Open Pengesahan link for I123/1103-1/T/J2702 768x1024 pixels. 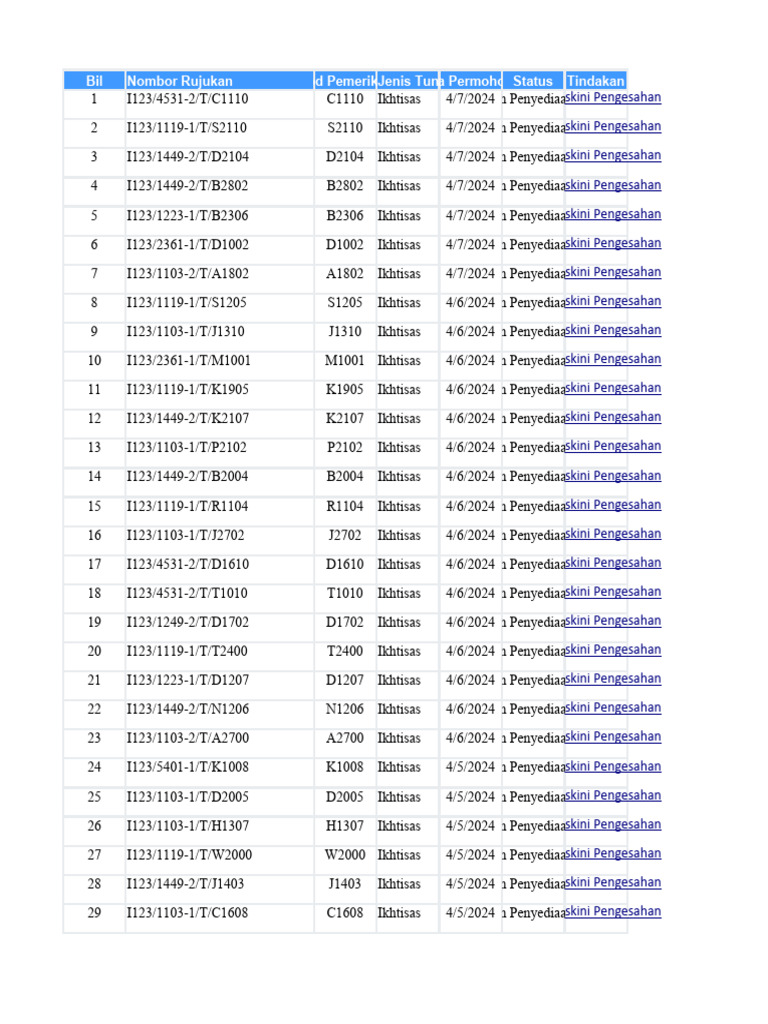click(612, 534)
